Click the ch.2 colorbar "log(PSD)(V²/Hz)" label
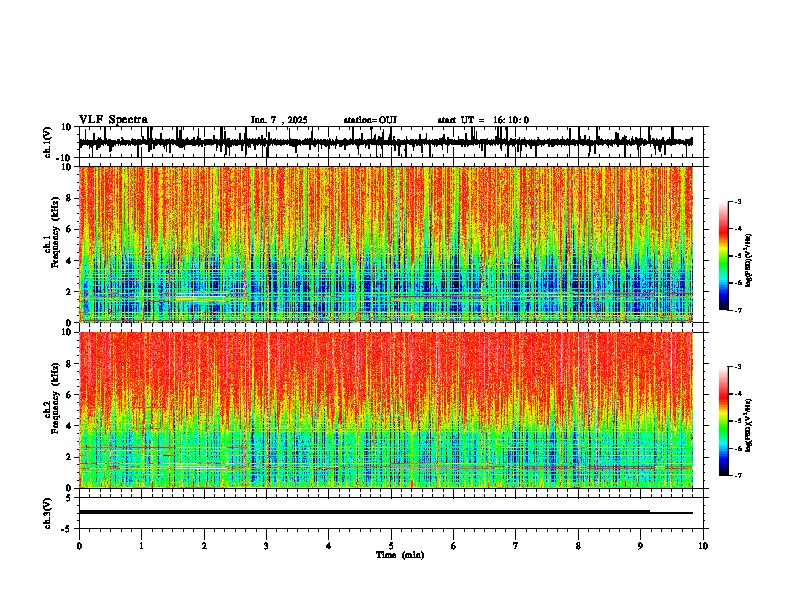 [x=748, y=425]
